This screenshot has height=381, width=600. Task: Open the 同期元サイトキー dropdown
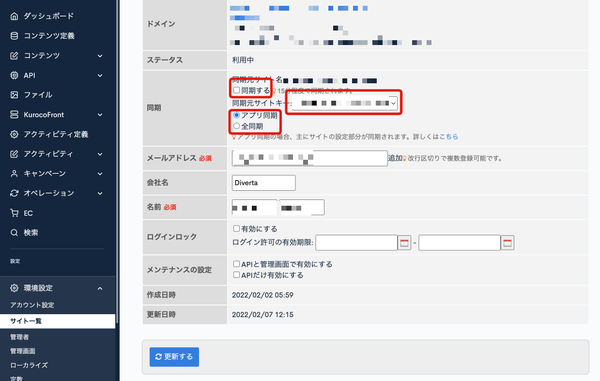pos(344,103)
